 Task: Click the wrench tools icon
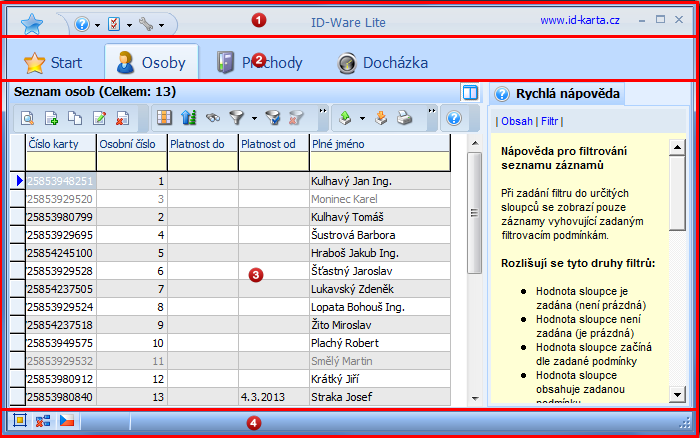coord(146,24)
